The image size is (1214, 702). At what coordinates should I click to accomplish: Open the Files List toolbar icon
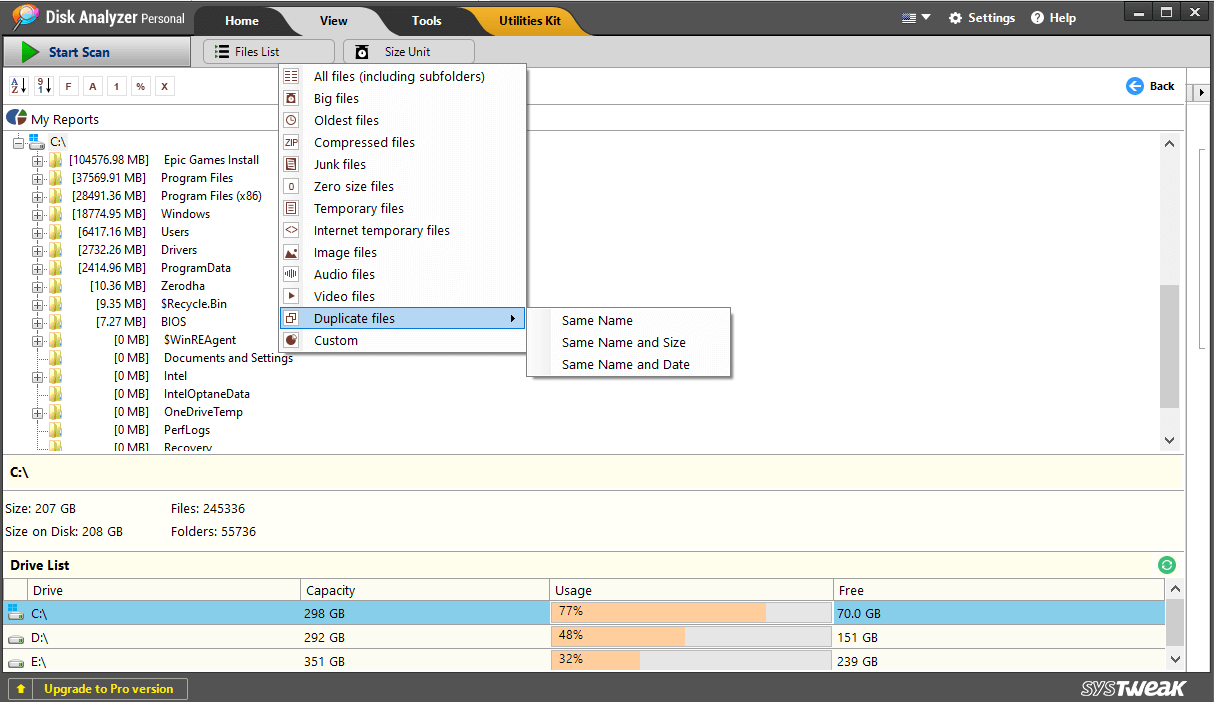pyautogui.click(x=267, y=51)
